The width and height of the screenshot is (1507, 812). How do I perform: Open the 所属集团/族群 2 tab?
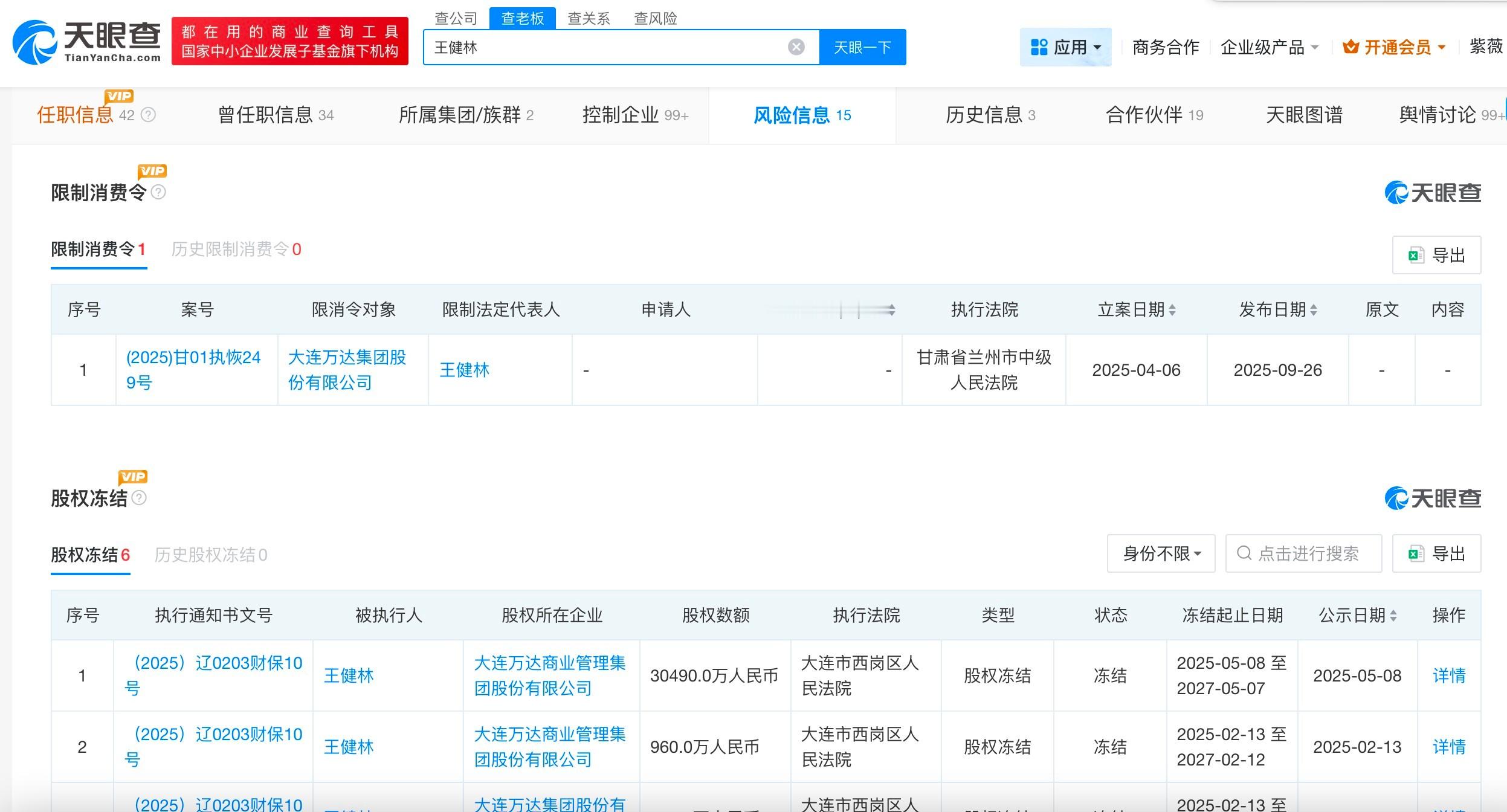coord(466,115)
